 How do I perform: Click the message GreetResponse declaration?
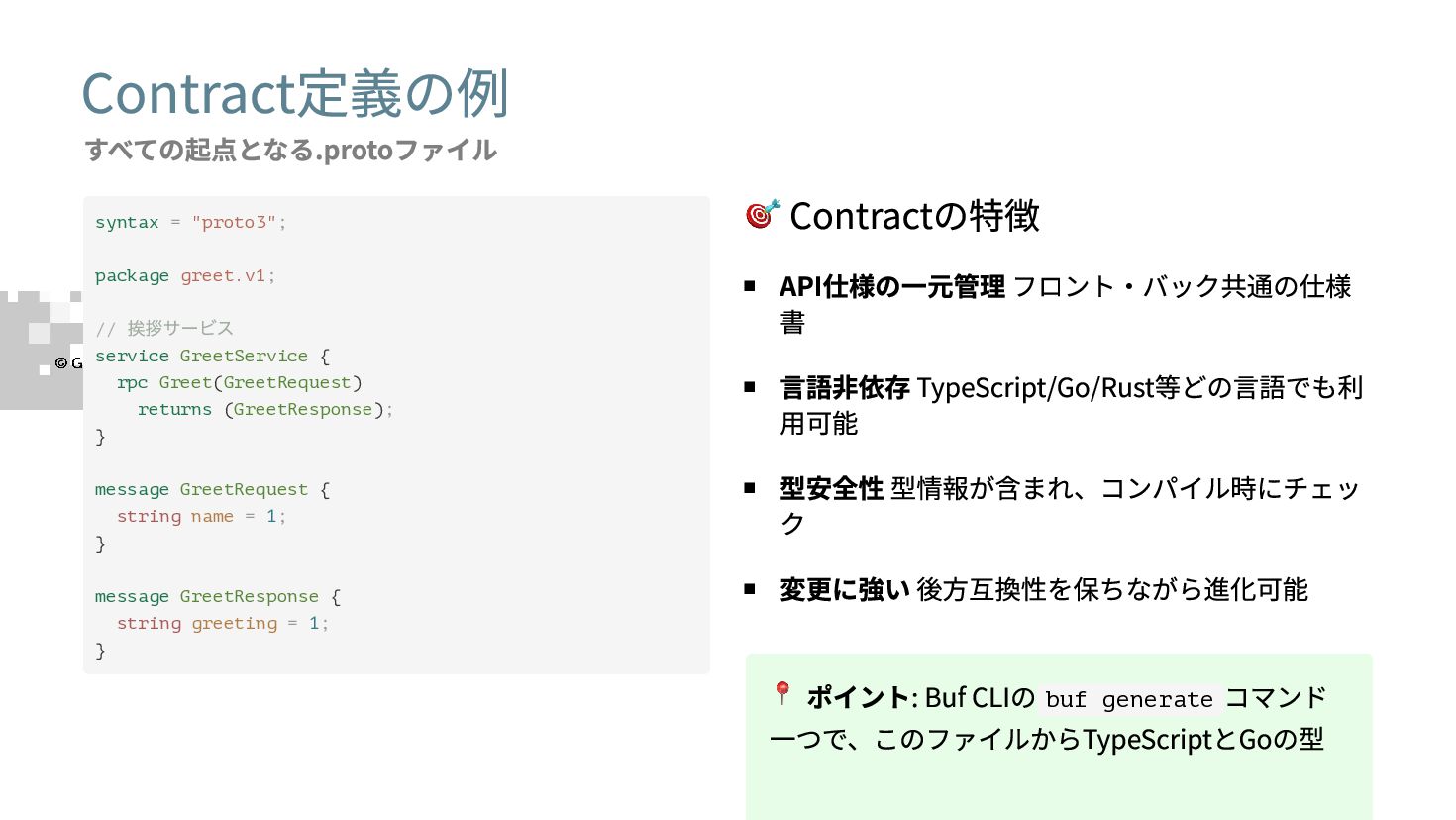218,596
